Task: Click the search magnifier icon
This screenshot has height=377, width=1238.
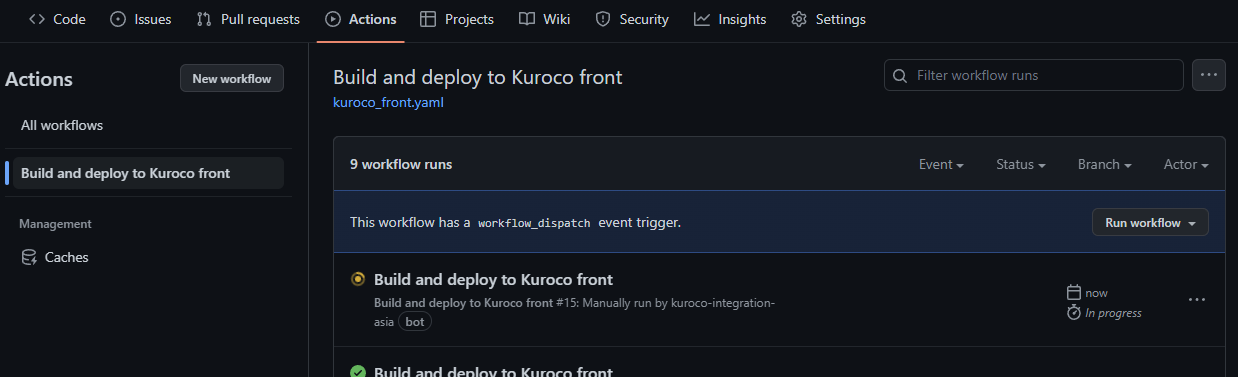Action: [x=901, y=75]
